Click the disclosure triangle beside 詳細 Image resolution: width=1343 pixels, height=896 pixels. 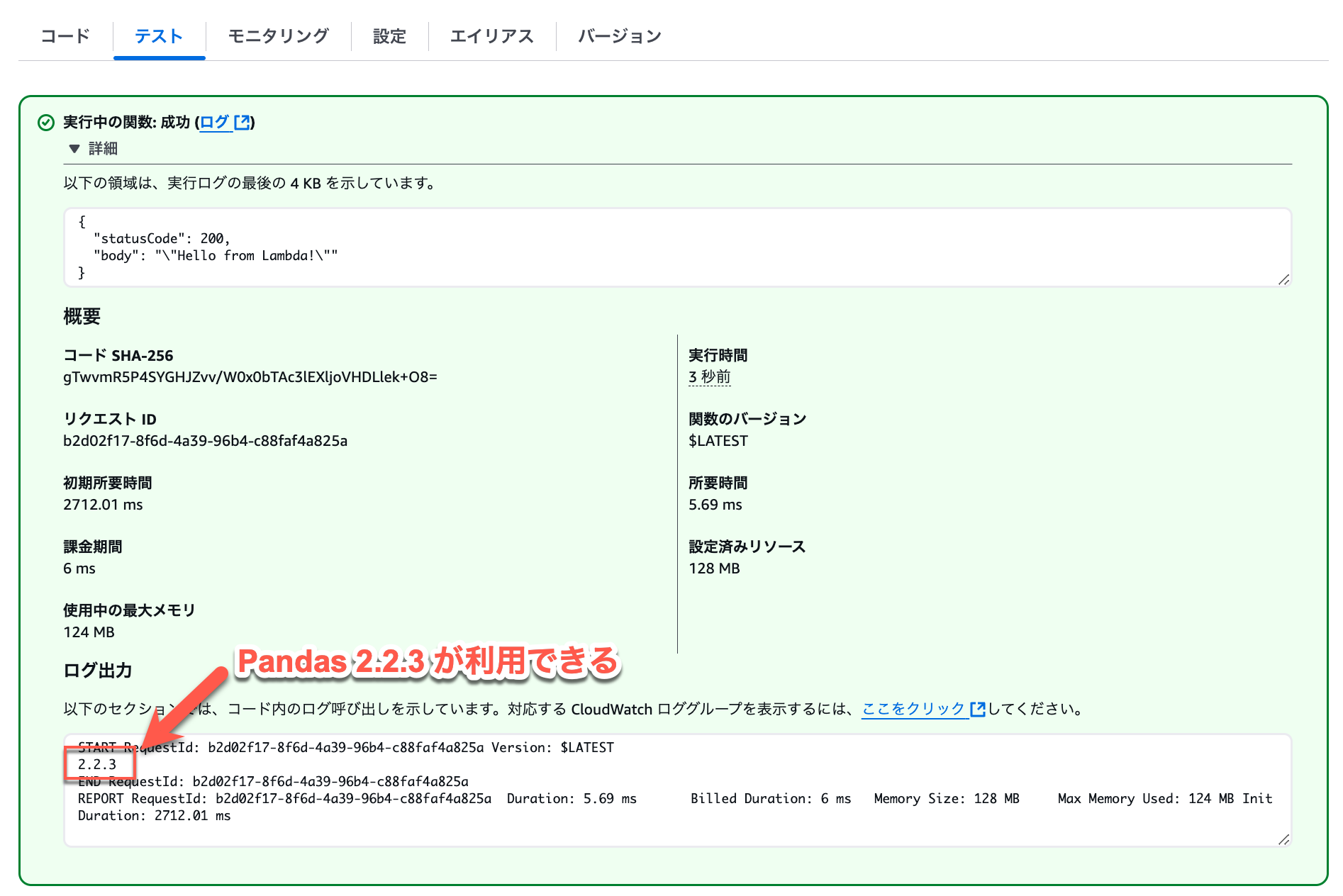pyautogui.click(x=73, y=149)
